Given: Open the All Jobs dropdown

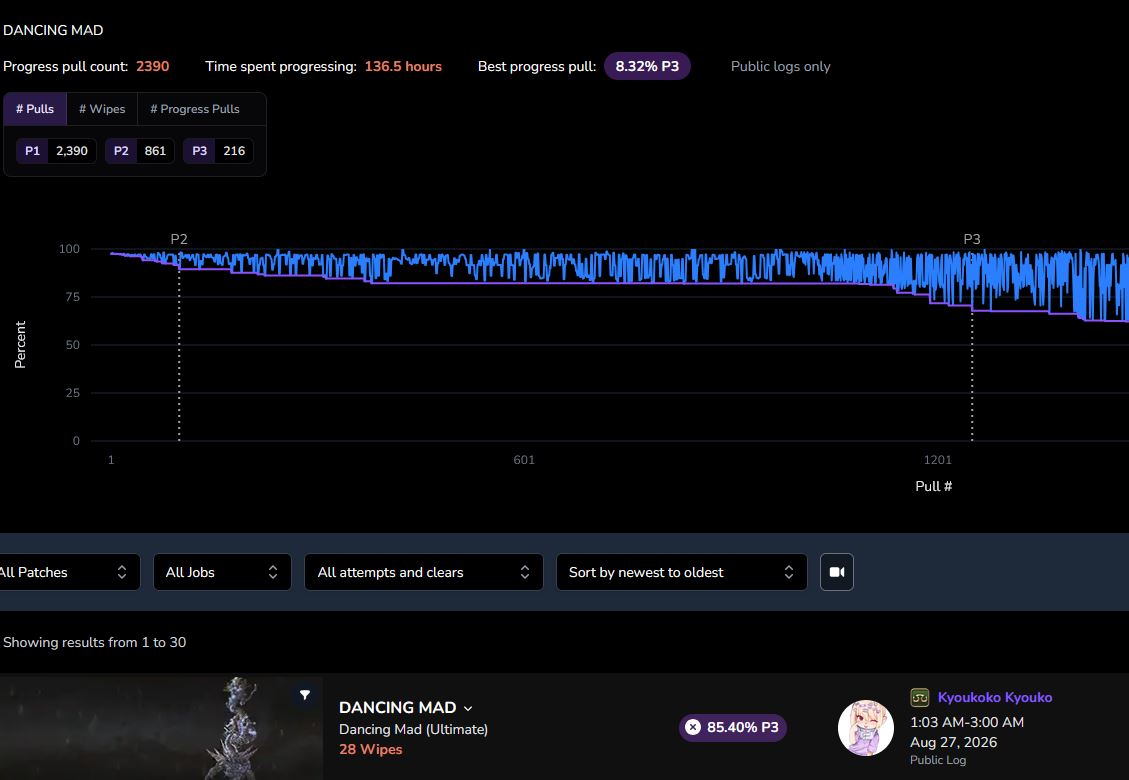Looking at the screenshot, I should click(222, 572).
